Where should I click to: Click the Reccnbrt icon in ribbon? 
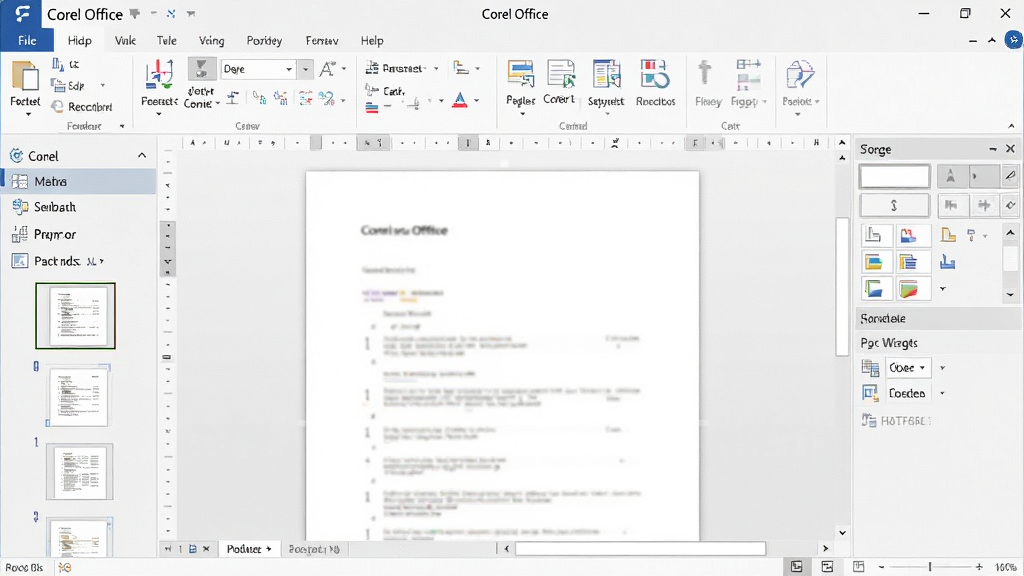(x=82, y=106)
